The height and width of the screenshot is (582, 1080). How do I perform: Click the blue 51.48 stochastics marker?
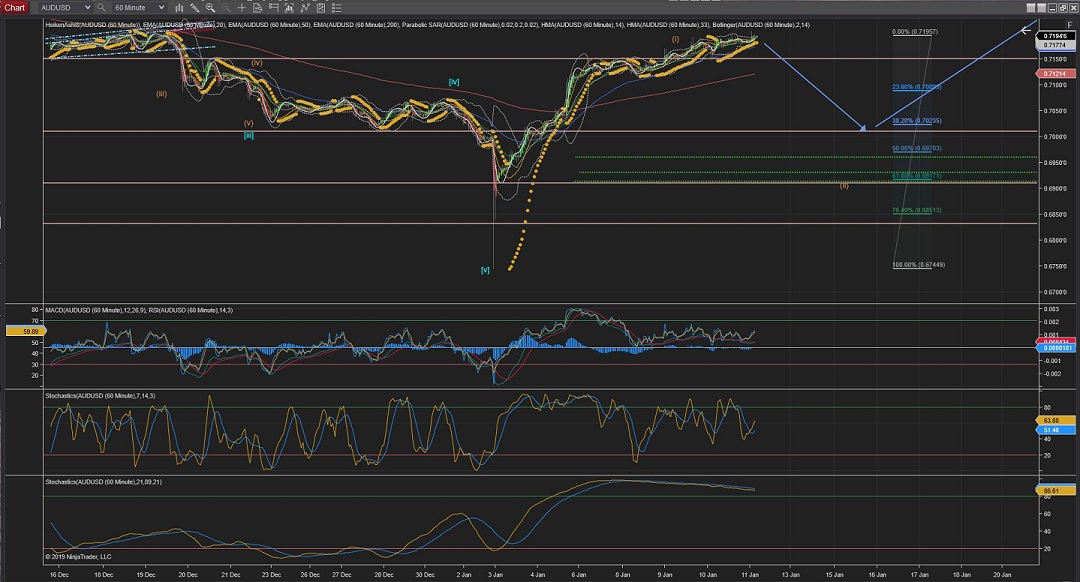(1055, 430)
